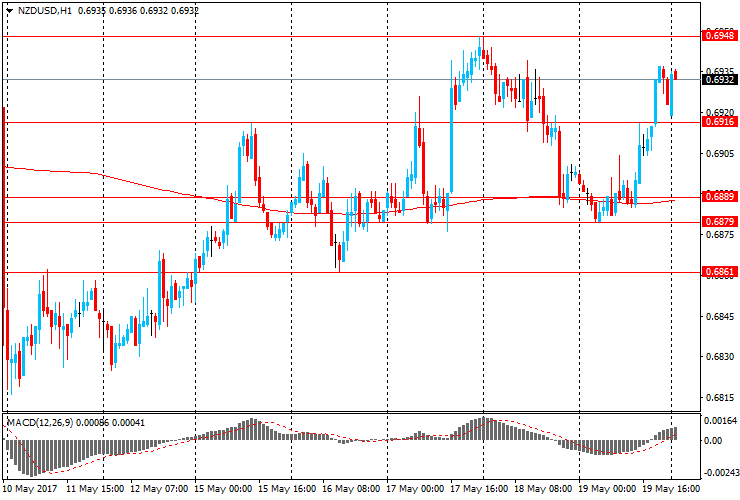Click the 12 May 07:00 time label
The width and height of the screenshot is (740, 500).
point(159,490)
